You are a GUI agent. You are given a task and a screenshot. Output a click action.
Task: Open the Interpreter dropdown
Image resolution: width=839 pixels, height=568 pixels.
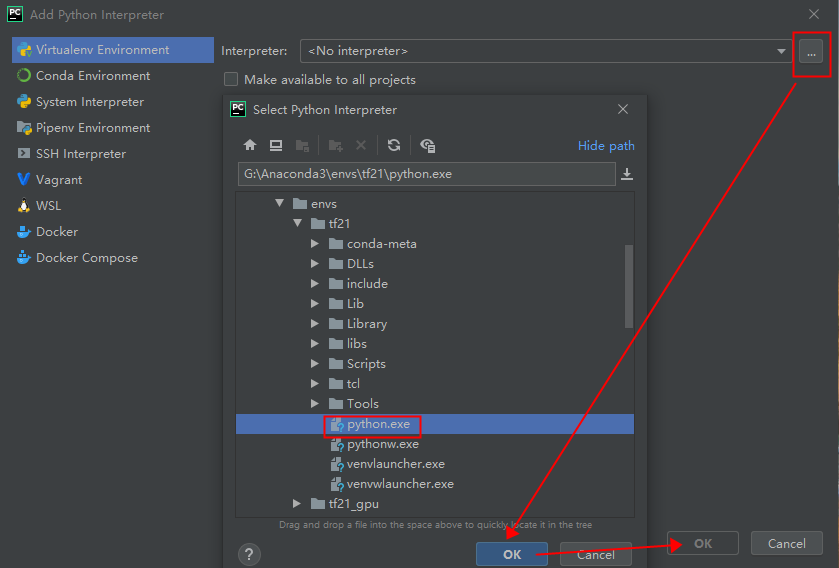pyautogui.click(x=781, y=51)
